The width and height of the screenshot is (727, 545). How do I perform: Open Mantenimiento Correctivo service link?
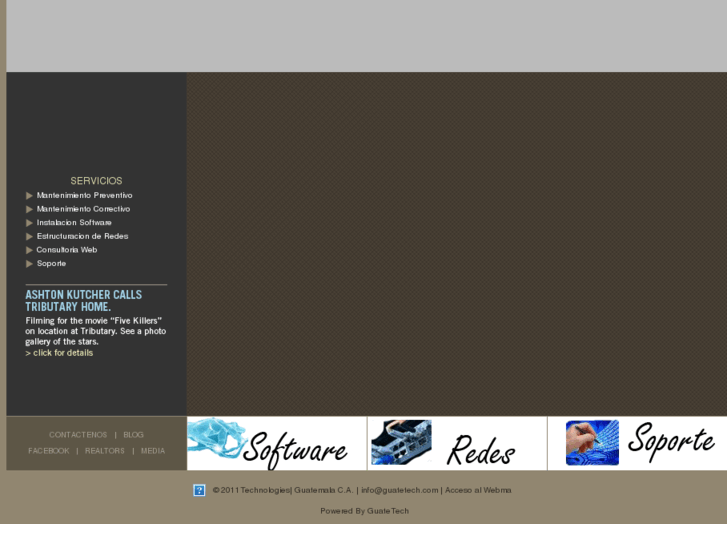[x=83, y=209]
